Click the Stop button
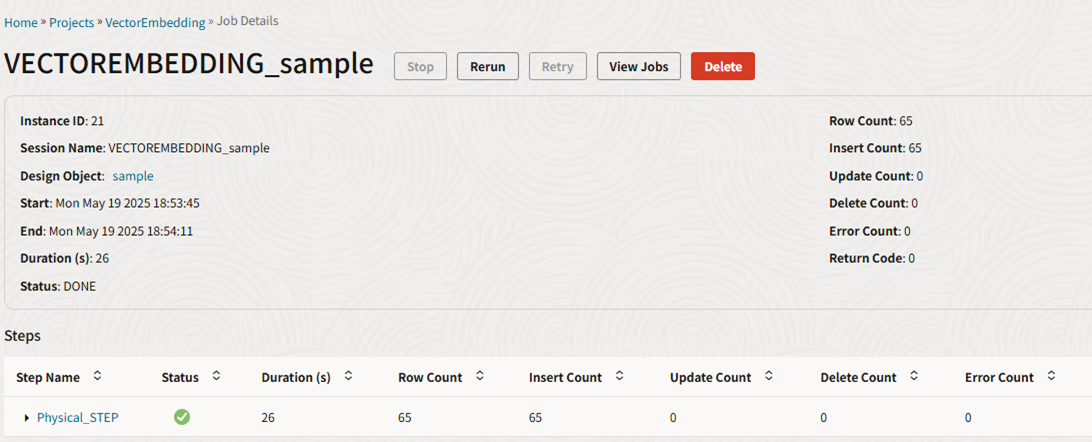1092x442 pixels. [420, 67]
